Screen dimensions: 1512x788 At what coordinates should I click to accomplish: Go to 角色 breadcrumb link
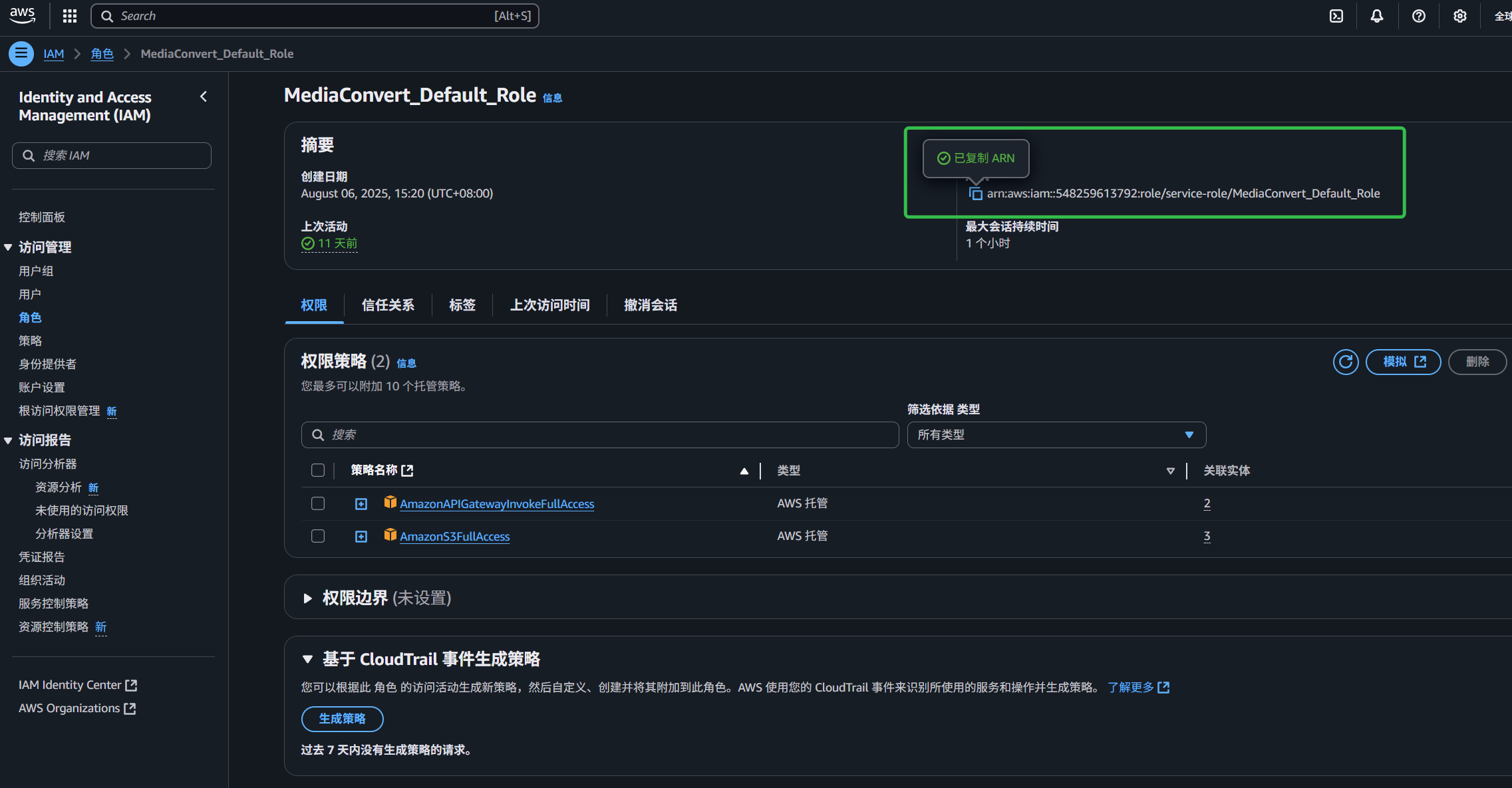coord(102,54)
